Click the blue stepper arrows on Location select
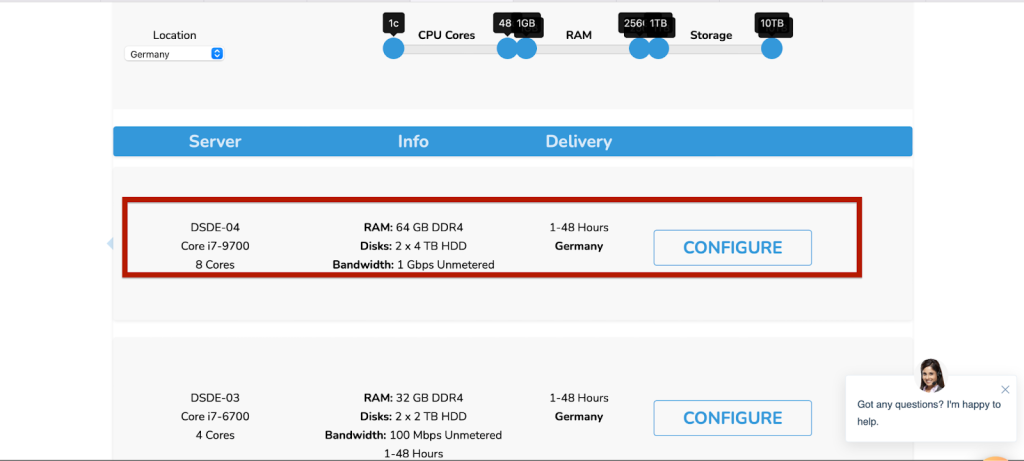The image size is (1024, 461). pyautogui.click(x=217, y=54)
